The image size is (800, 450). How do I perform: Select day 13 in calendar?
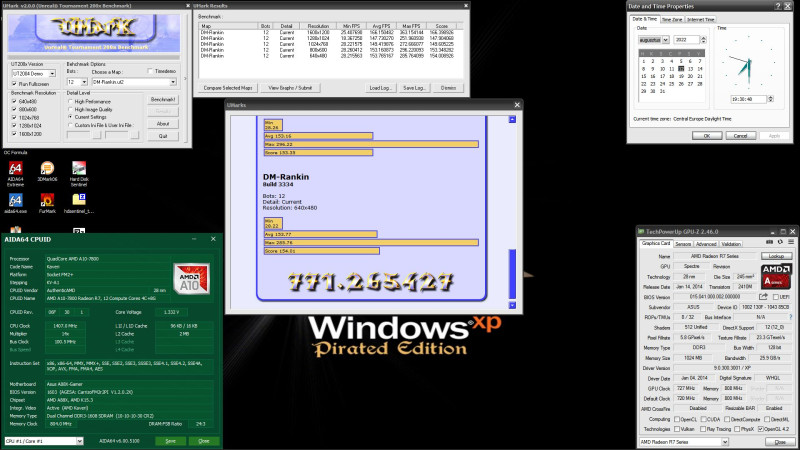tap(690, 69)
